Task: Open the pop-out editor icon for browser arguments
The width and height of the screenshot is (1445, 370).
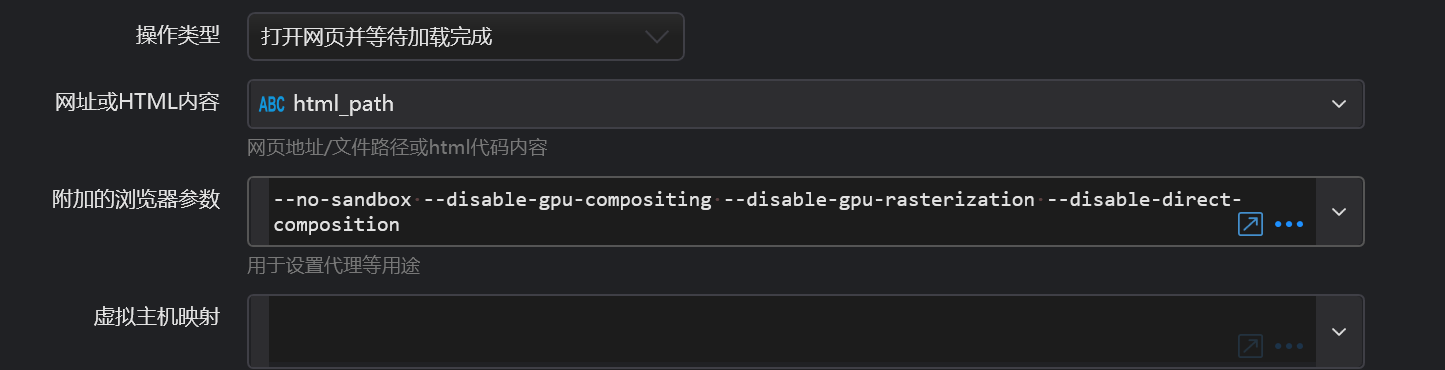Action: click(1250, 224)
